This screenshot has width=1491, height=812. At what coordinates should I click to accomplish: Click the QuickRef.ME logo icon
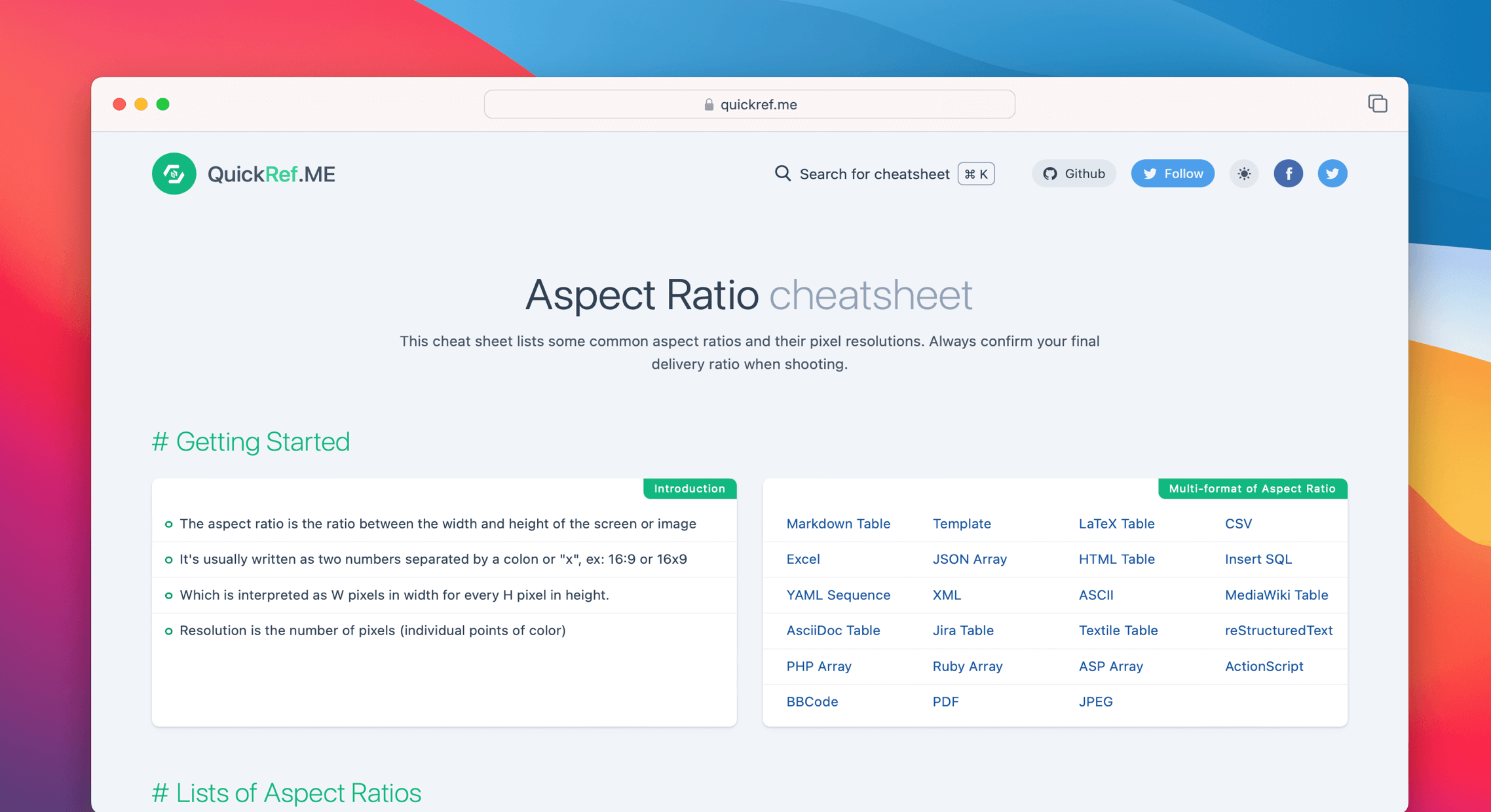tap(174, 173)
